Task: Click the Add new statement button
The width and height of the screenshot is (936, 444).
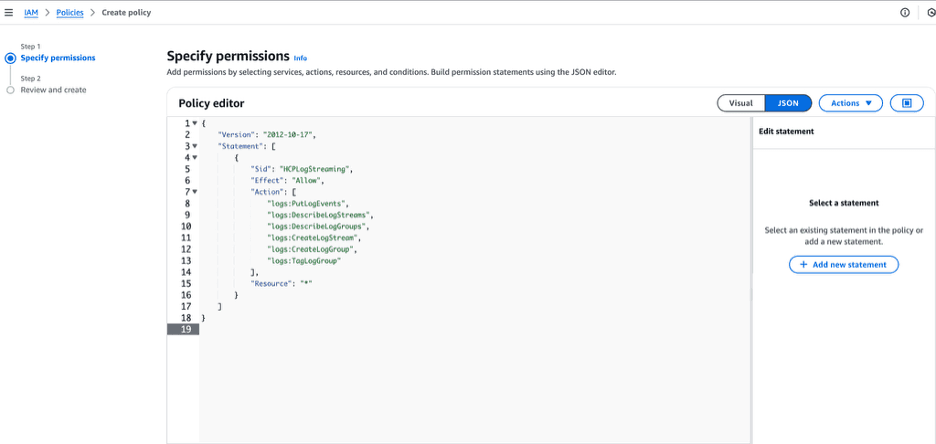Action: click(843, 264)
